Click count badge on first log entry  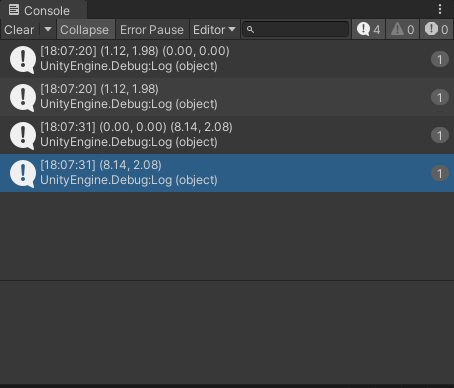pos(440,60)
